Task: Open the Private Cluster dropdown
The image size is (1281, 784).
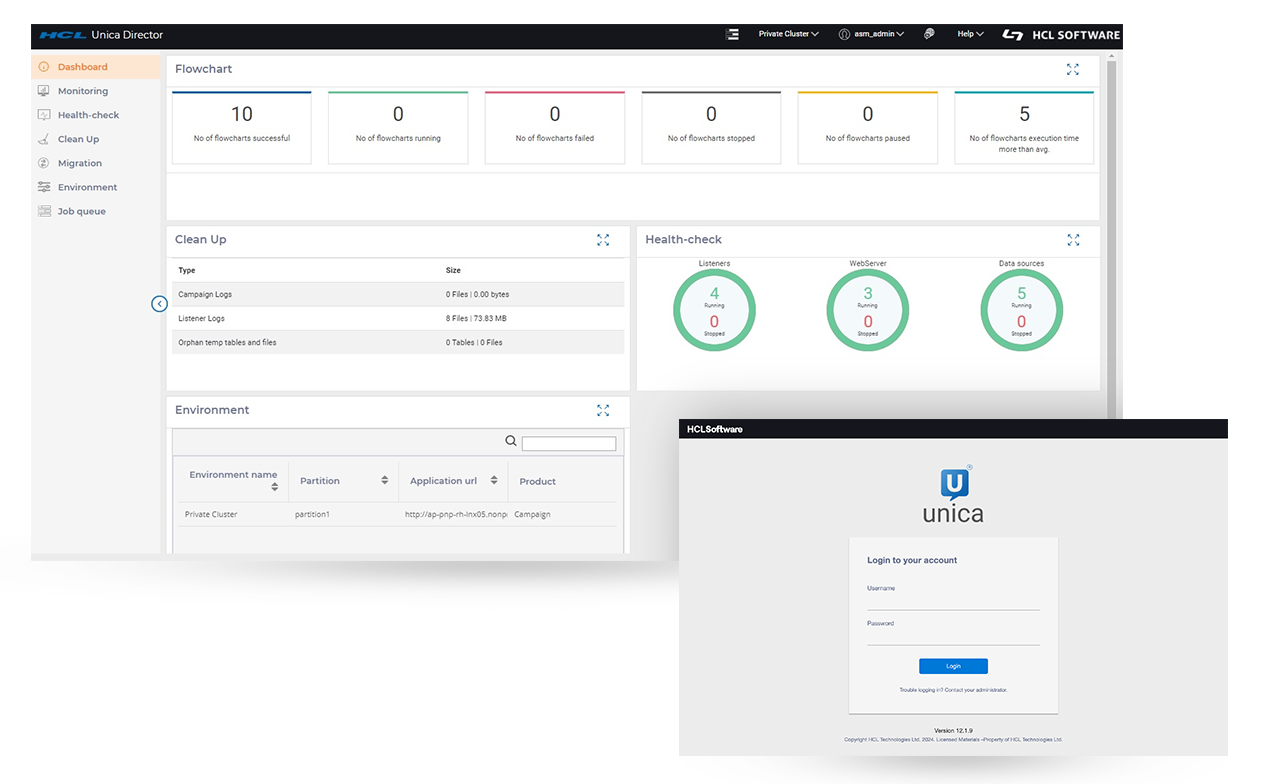Action: coord(788,34)
